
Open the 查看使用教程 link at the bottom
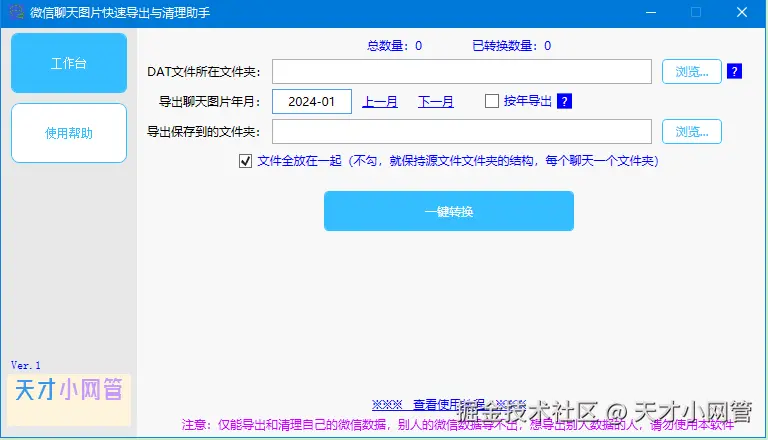[448, 405]
